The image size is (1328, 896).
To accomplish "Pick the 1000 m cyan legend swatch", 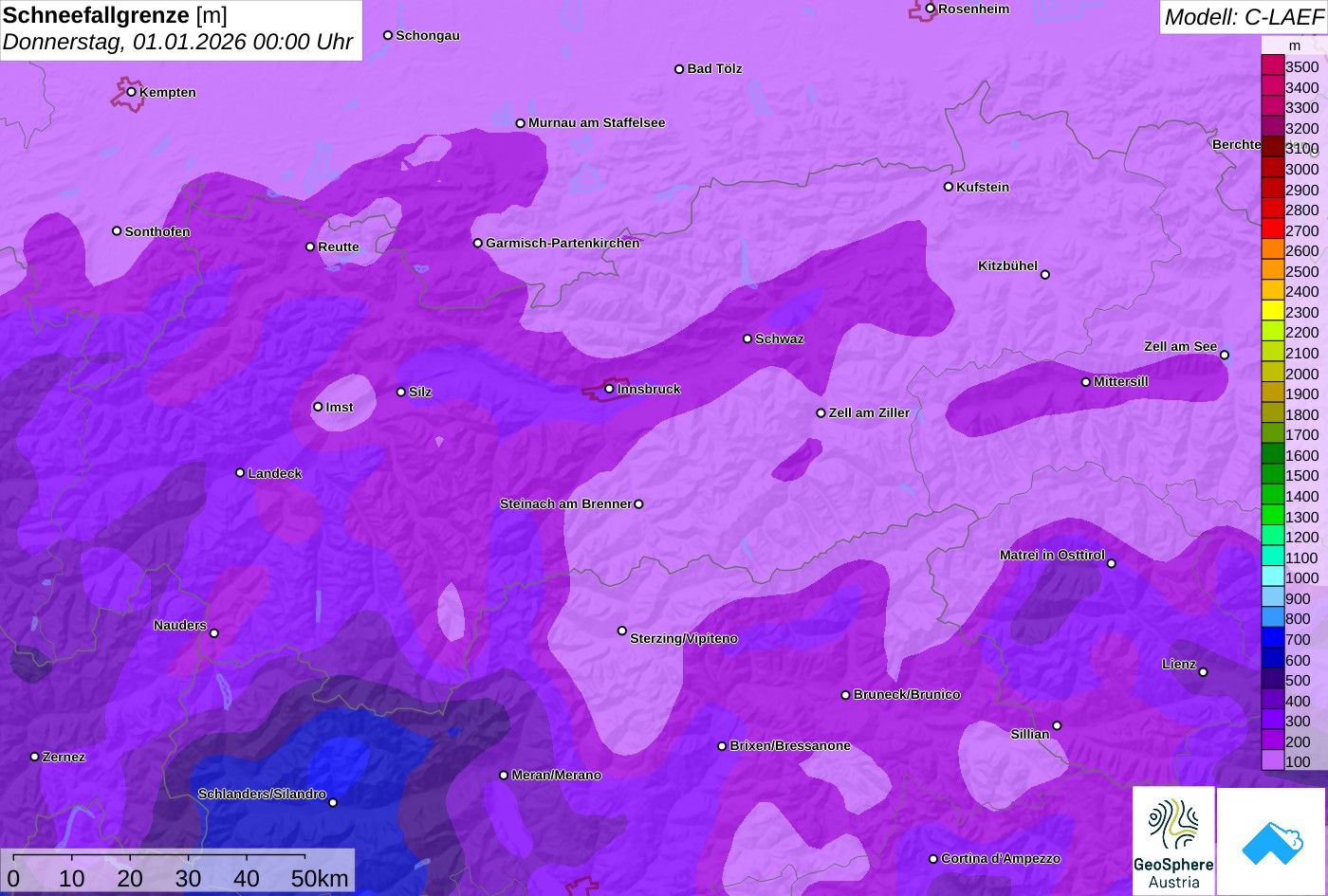I will (x=1272, y=577).
